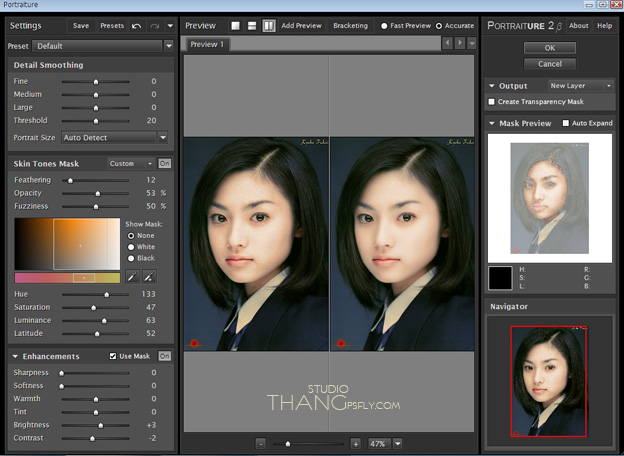Zoom in with plus button

coord(356,444)
